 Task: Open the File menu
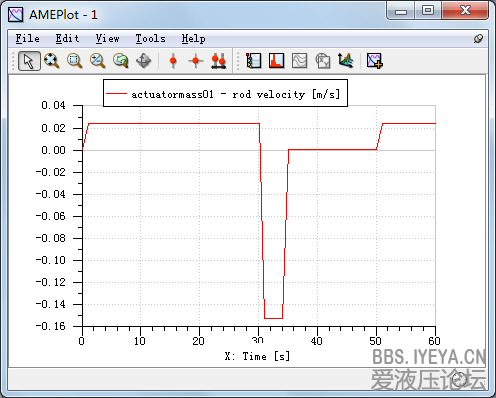27,39
